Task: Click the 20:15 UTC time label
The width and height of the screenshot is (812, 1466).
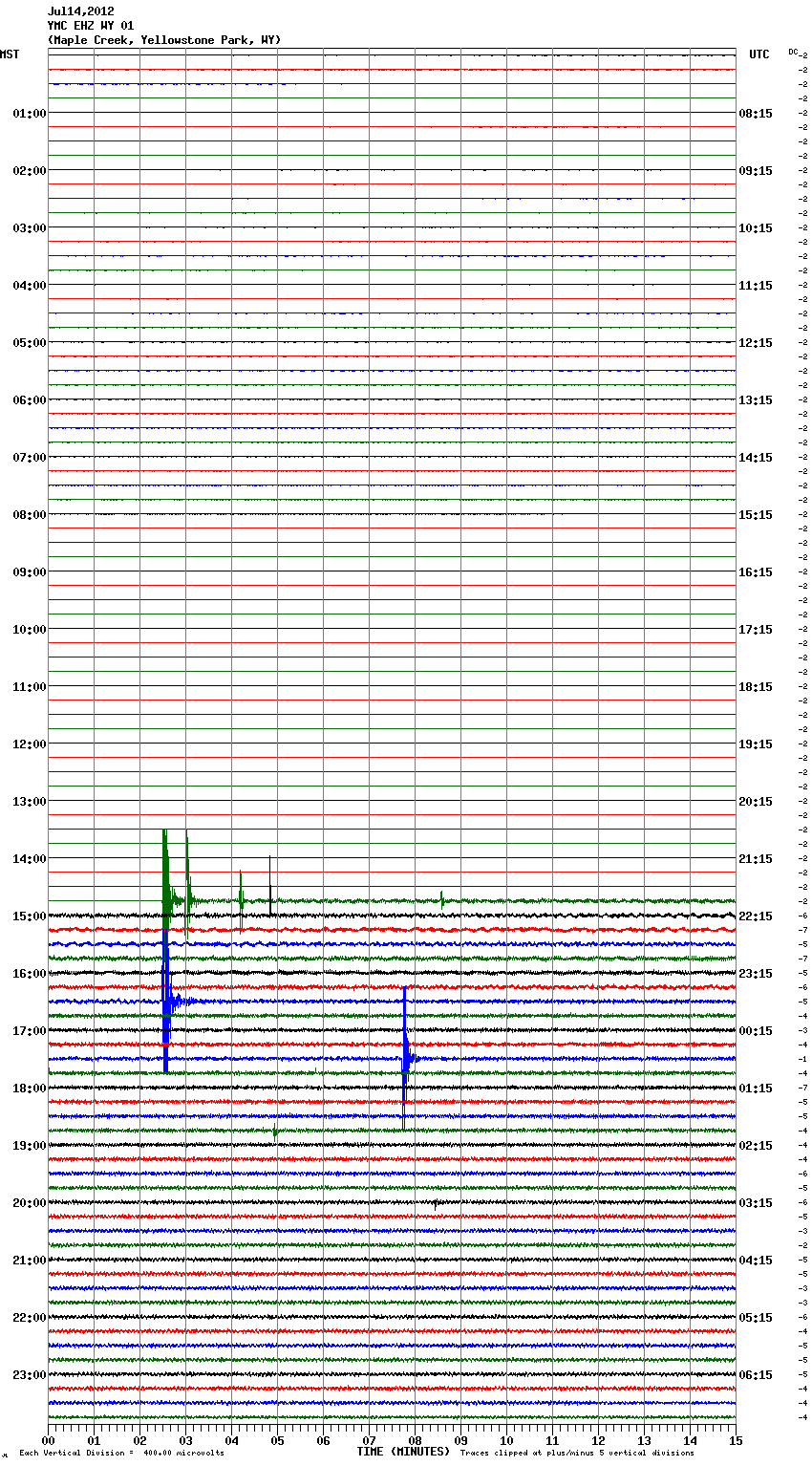Action: pyautogui.click(x=756, y=802)
